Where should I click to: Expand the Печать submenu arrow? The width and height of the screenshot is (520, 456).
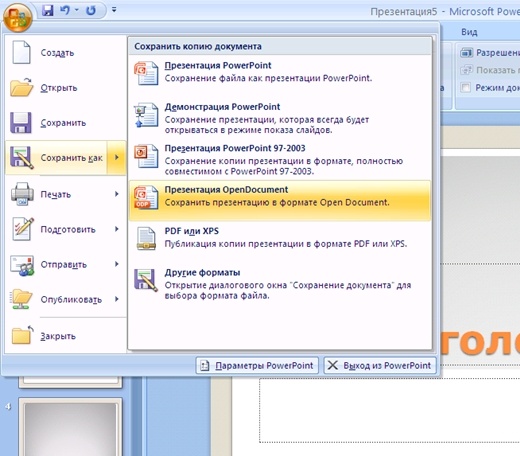click(117, 194)
